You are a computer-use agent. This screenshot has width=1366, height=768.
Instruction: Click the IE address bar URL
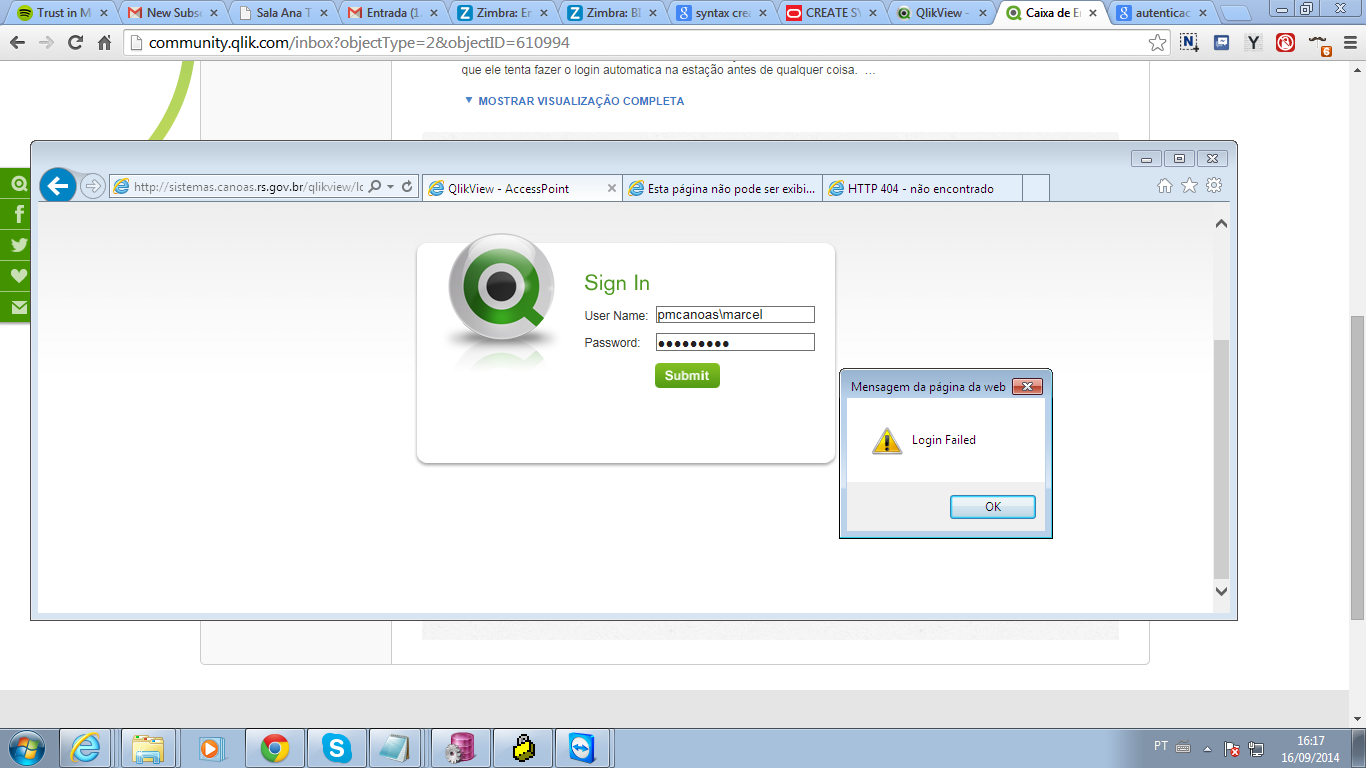[x=248, y=187]
